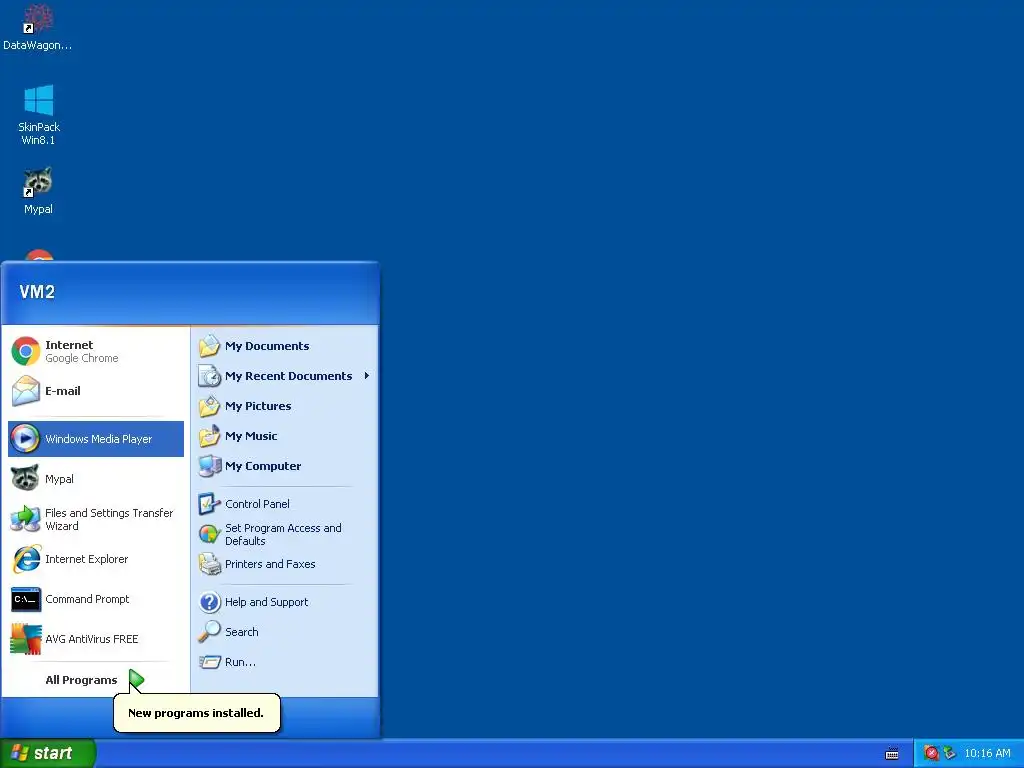Screen dimensions: 1024x768
Task: Open Control Panel
Action: point(285,504)
